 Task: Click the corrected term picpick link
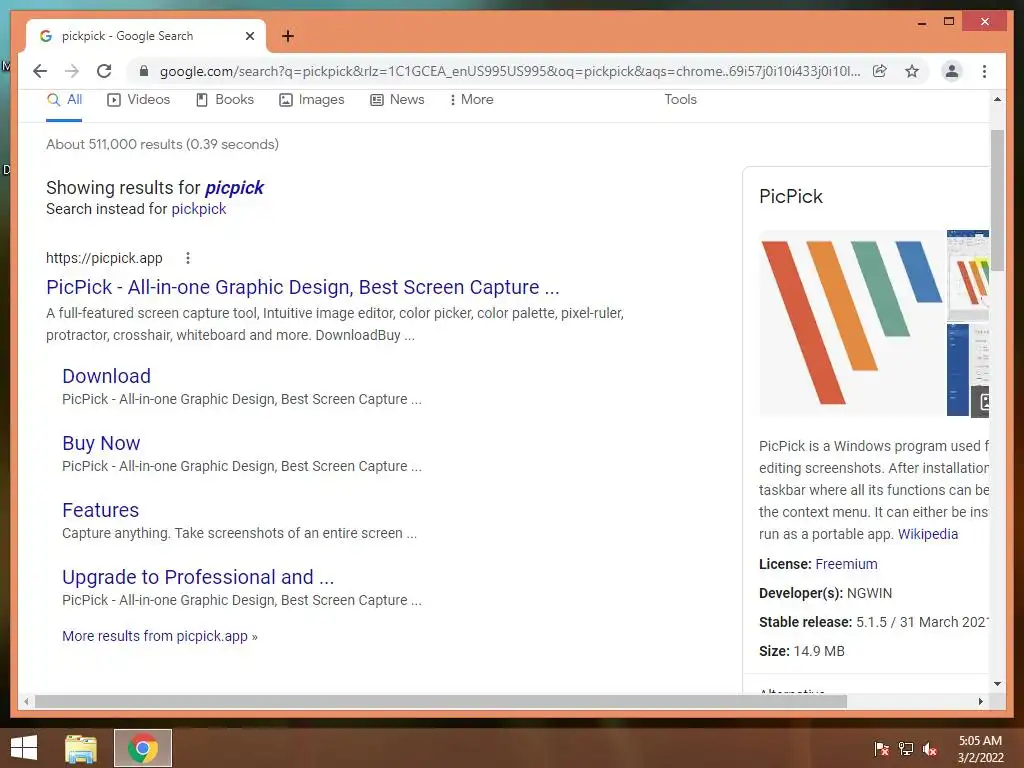click(234, 188)
